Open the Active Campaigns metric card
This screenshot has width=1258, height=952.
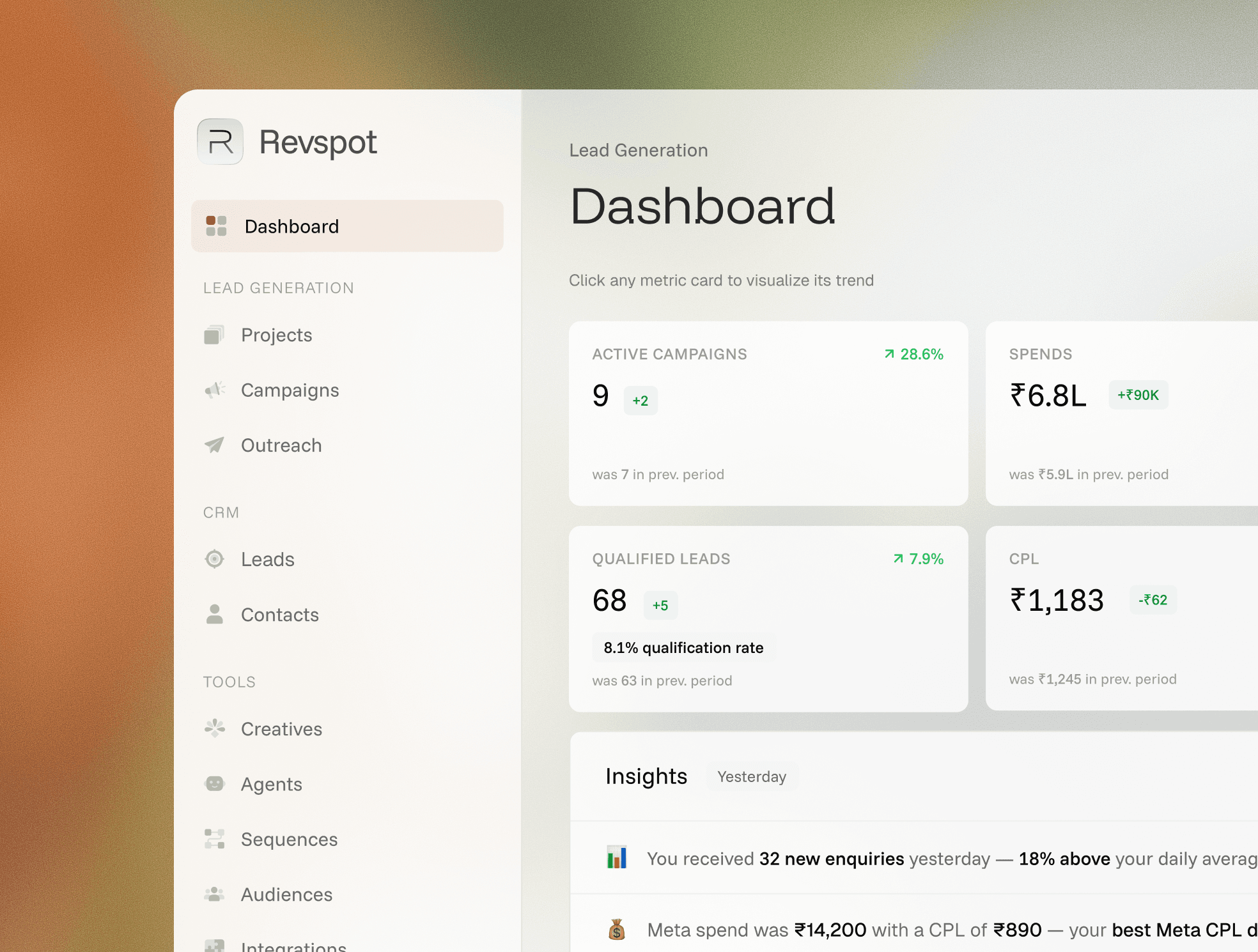[768, 413]
